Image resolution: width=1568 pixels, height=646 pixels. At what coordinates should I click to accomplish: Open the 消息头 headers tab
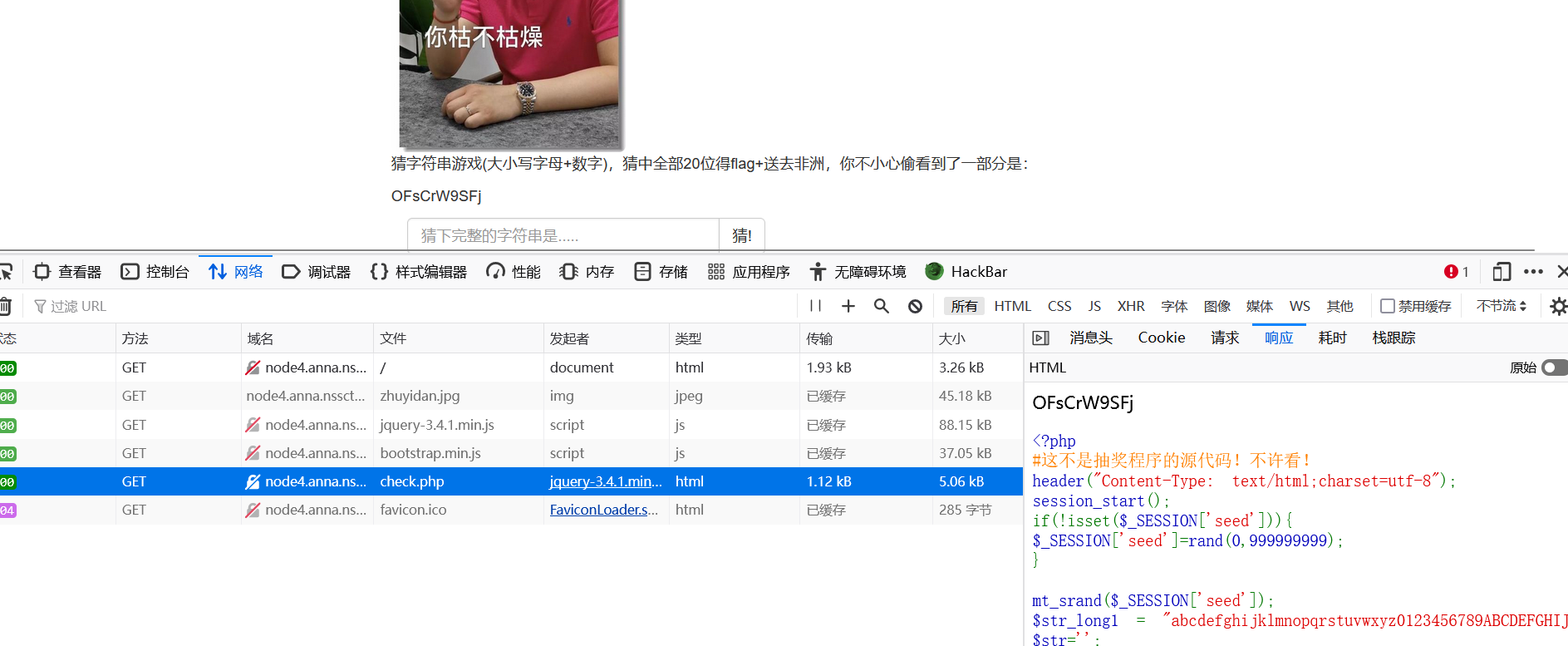(1091, 338)
